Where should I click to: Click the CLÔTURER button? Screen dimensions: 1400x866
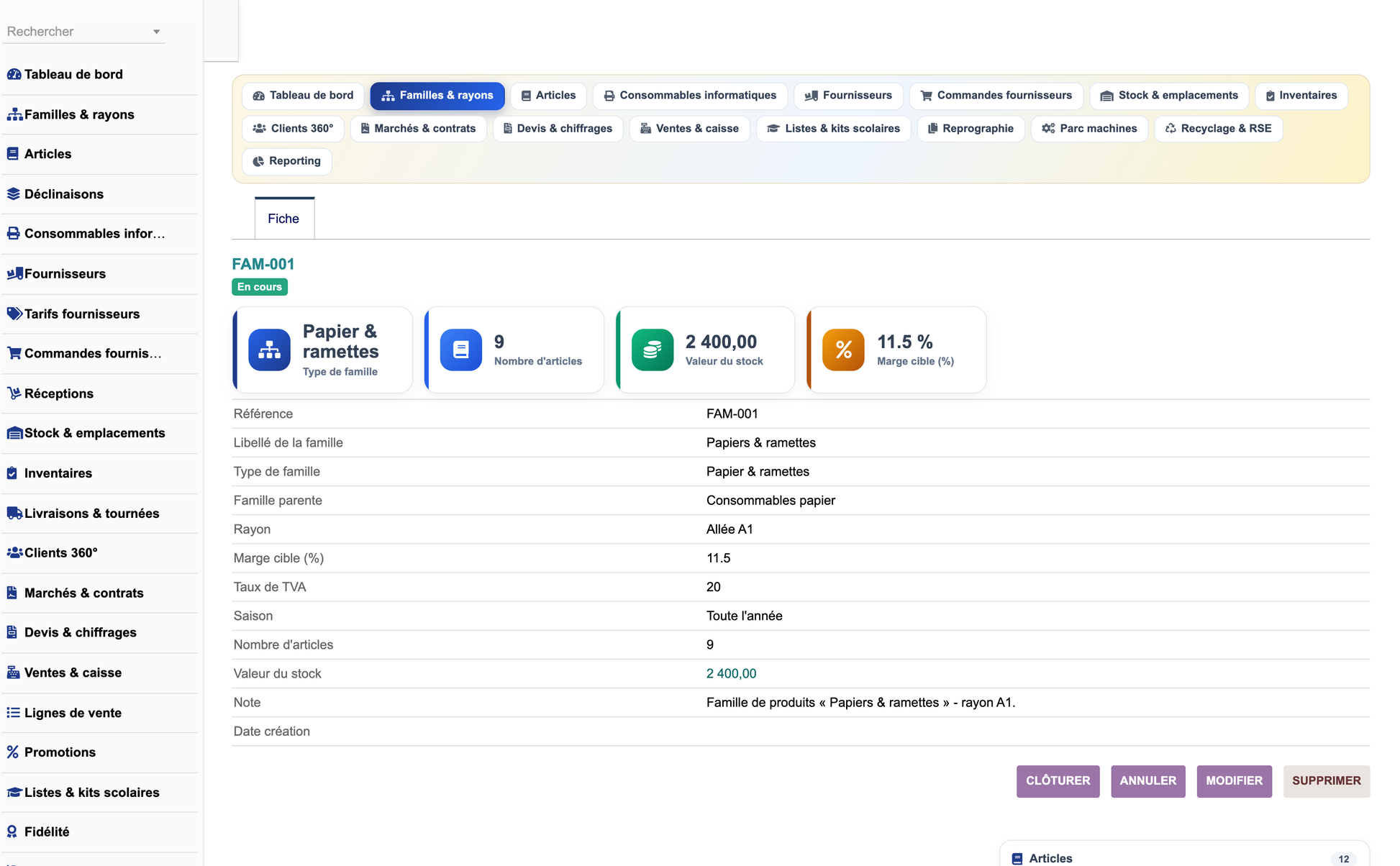[1058, 781]
